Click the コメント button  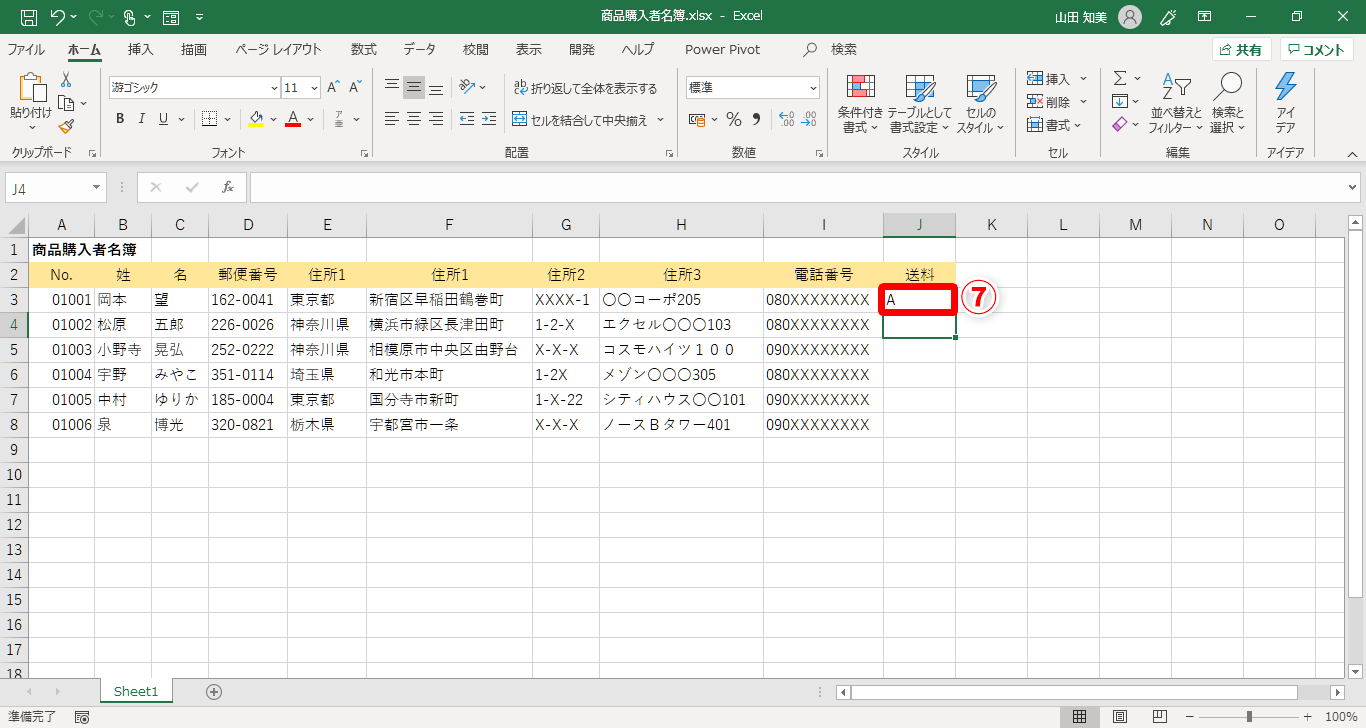(1317, 50)
